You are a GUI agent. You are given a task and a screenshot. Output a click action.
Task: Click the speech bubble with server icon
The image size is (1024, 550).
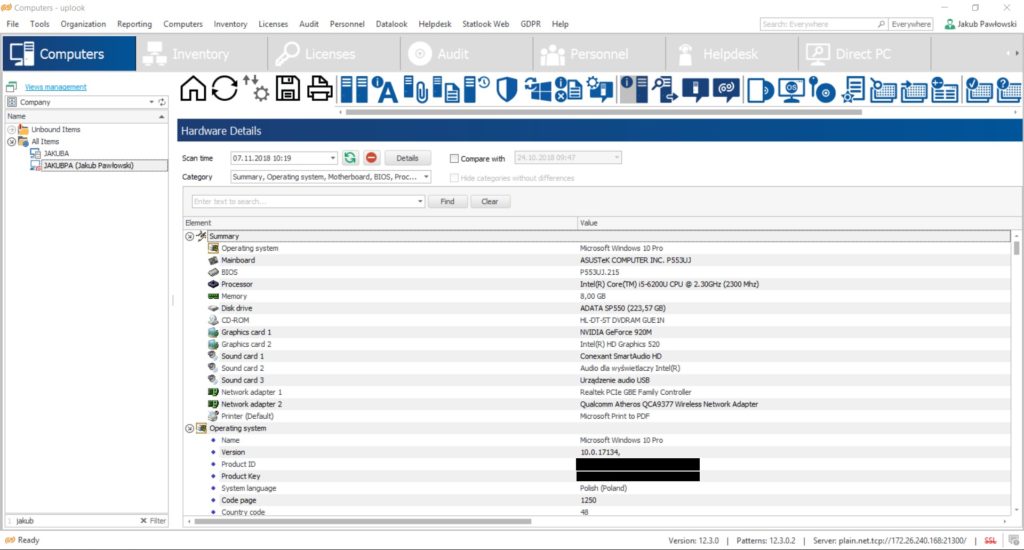pyautogui.click(x=695, y=89)
